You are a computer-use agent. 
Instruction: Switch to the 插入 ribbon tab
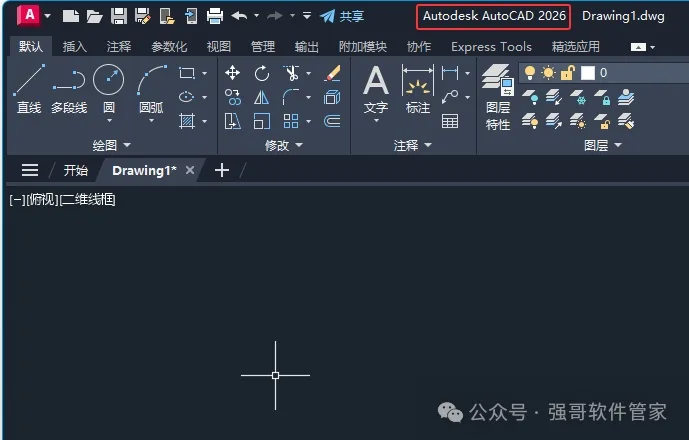tap(74, 47)
